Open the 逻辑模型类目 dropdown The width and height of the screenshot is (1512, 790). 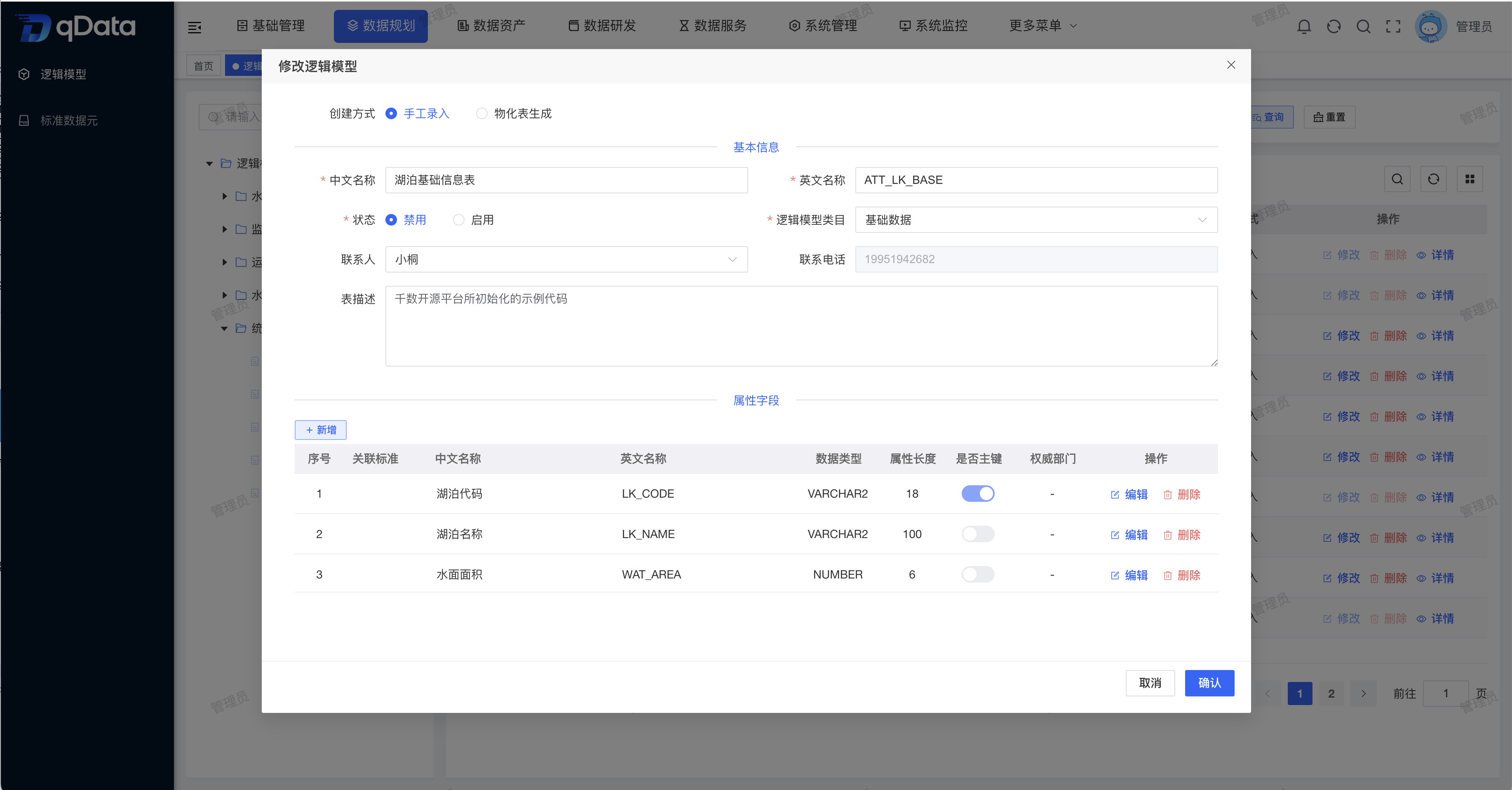click(x=1036, y=219)
